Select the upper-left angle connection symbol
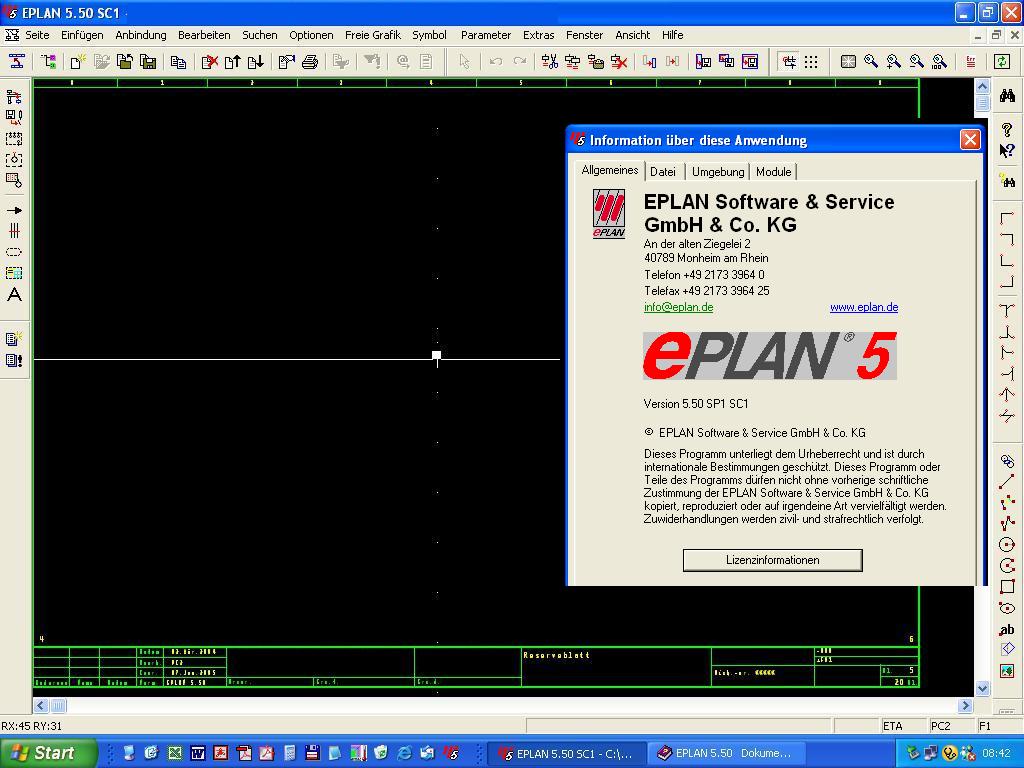 pyautogui.click(x=1007, y=218)
